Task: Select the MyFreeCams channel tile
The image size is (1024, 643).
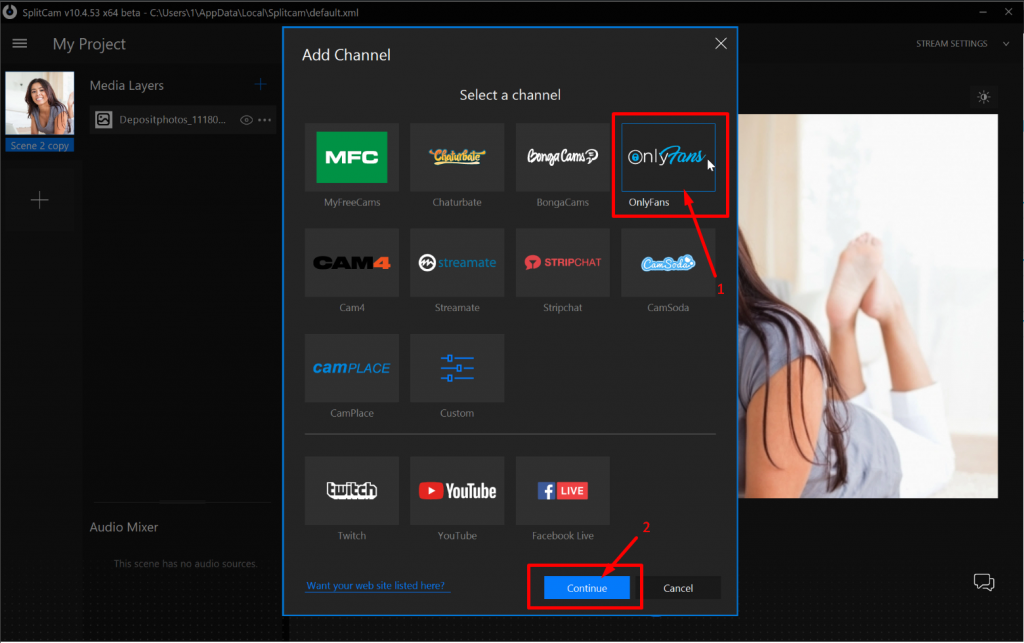Action: [351, 157]
